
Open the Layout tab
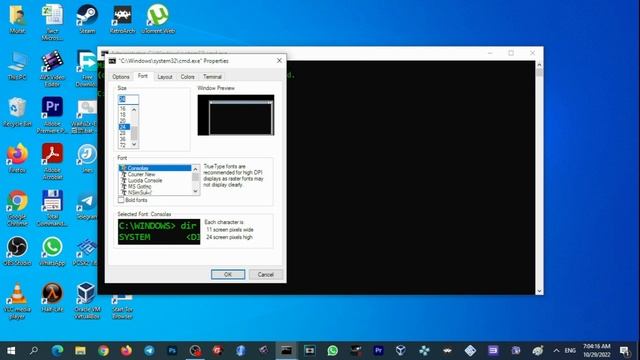tap(165, 77)
